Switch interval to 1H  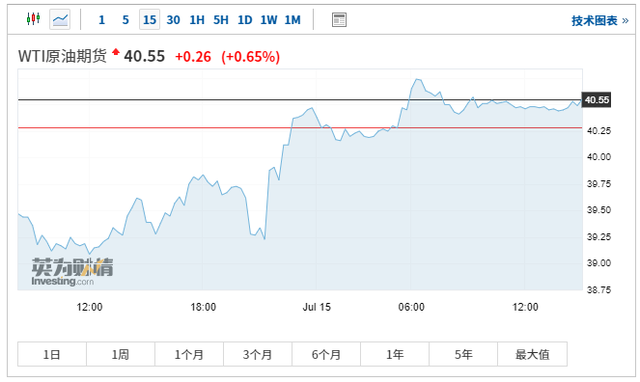click(x=197, y=20)
